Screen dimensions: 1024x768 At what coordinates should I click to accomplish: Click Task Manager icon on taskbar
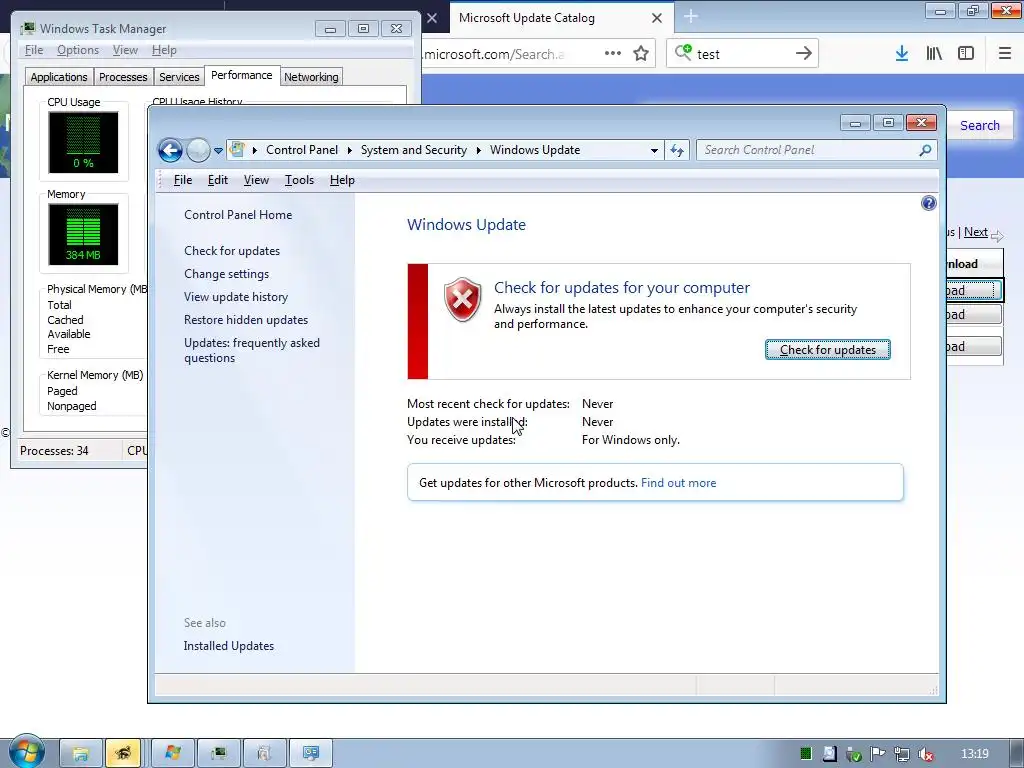[219, 754]
